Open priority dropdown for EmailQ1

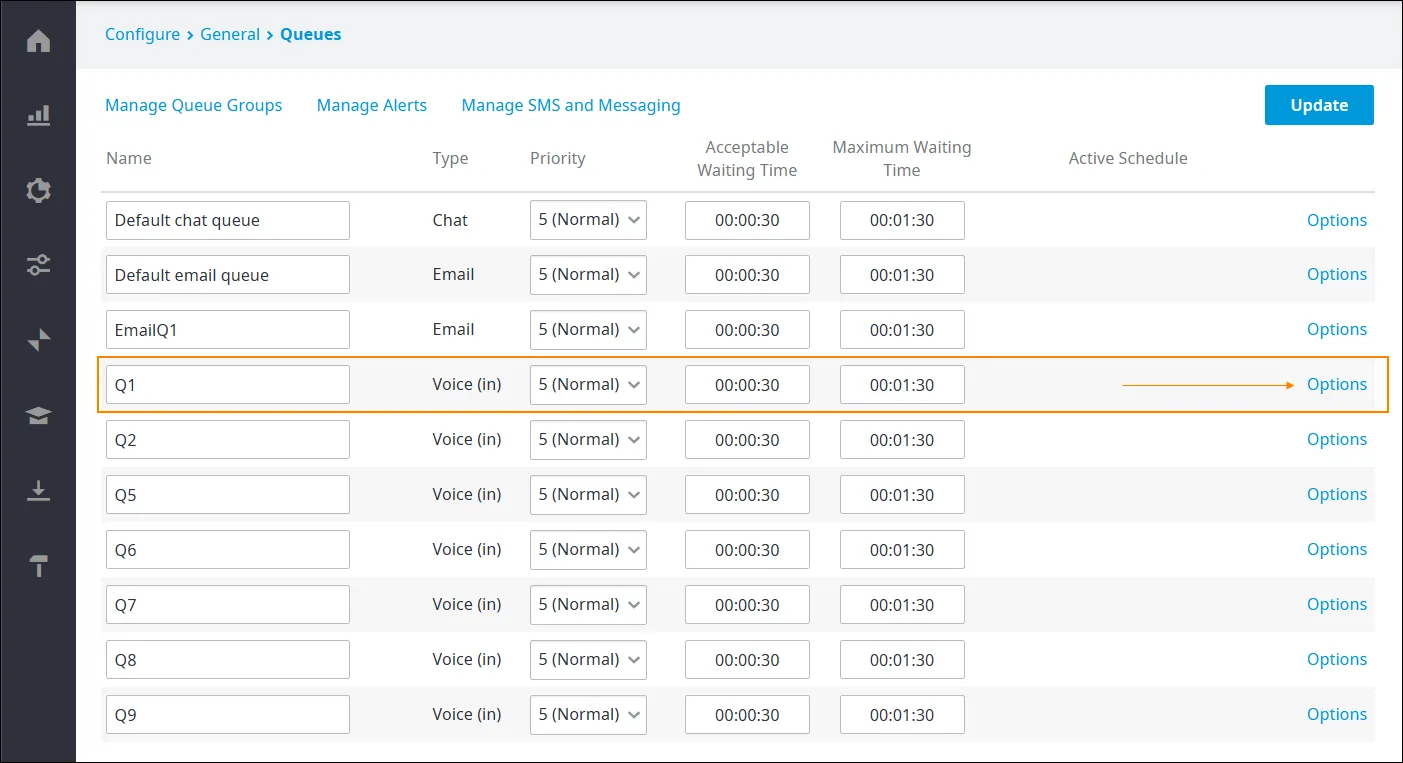[588, 330]
